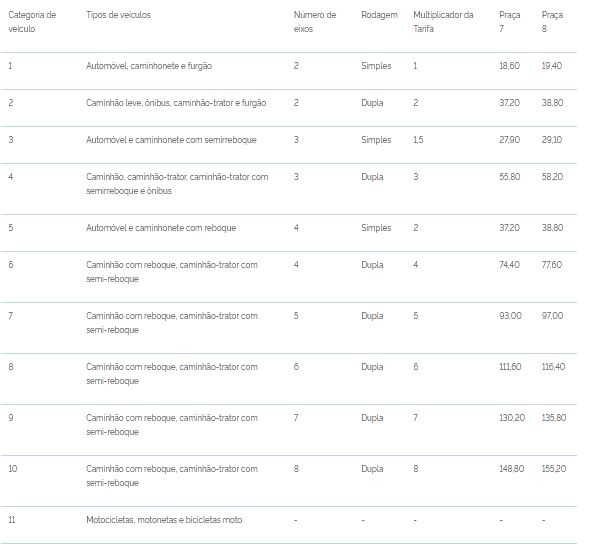Click the 'Multiplicador da Tarifa' header
This screenshot has height=545, width=593.
(x=443, y=22)
